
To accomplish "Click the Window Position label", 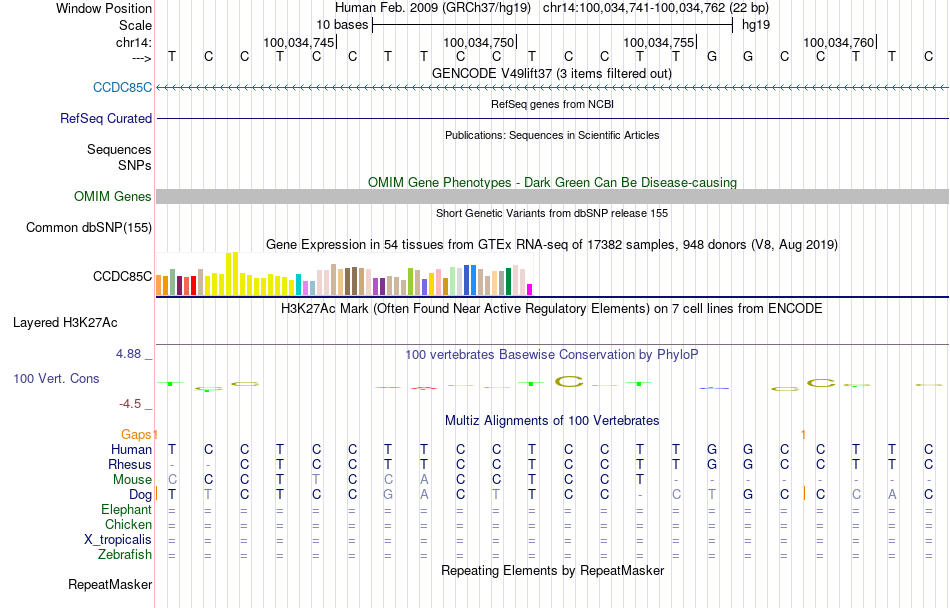I will [x=104, y=8].
